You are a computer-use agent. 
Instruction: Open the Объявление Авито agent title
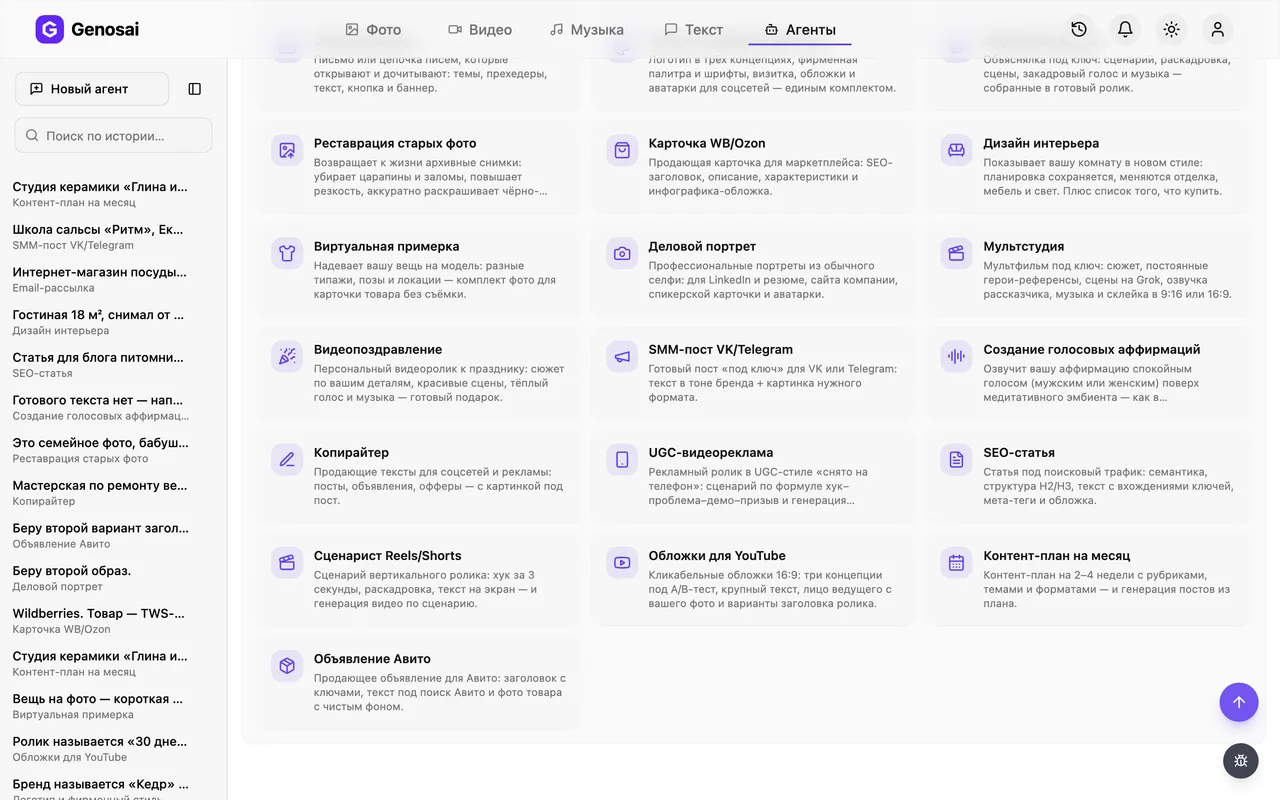coord(372,658)
